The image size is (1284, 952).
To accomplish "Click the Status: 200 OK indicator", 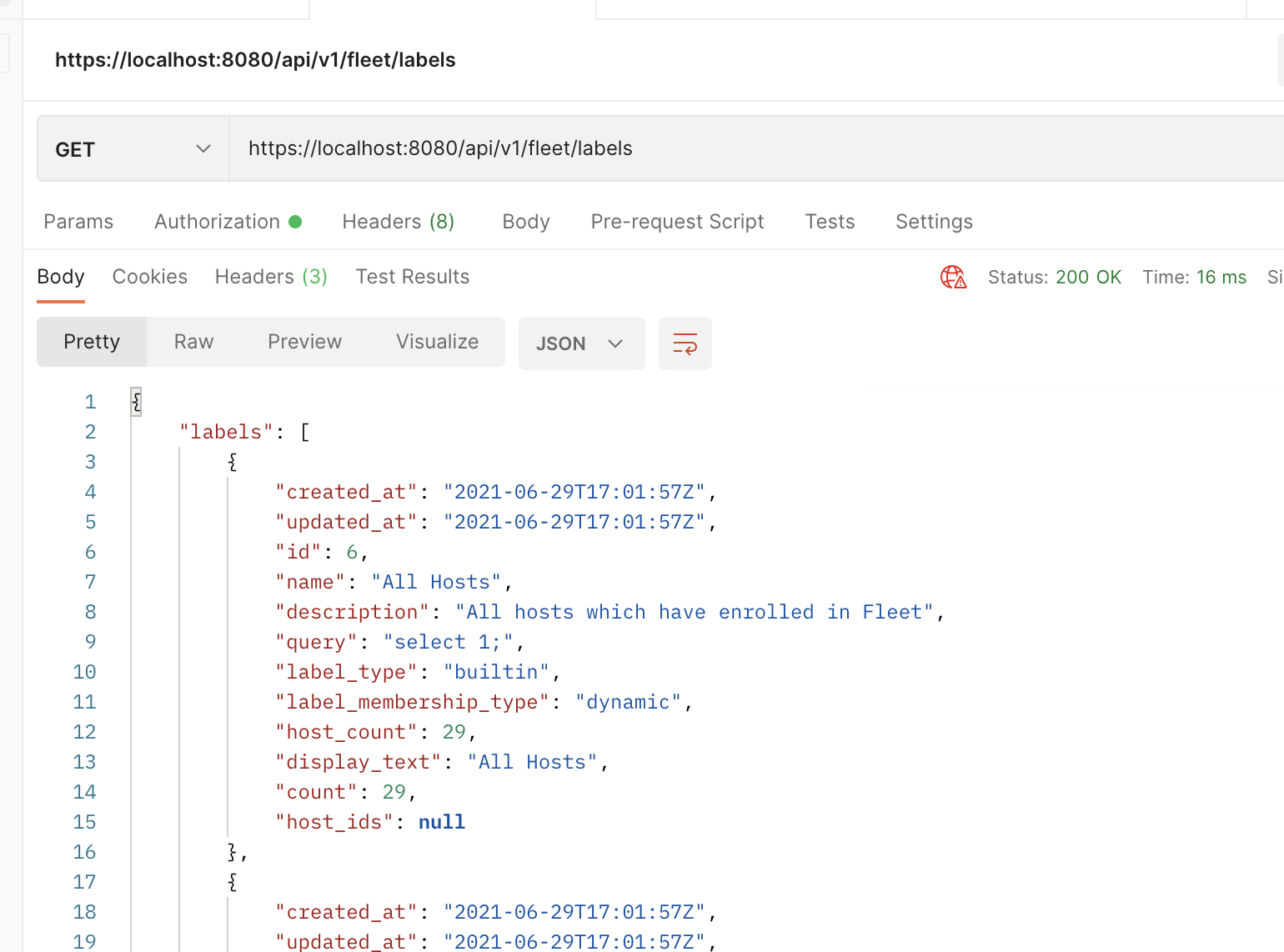I will [1055, 277].
